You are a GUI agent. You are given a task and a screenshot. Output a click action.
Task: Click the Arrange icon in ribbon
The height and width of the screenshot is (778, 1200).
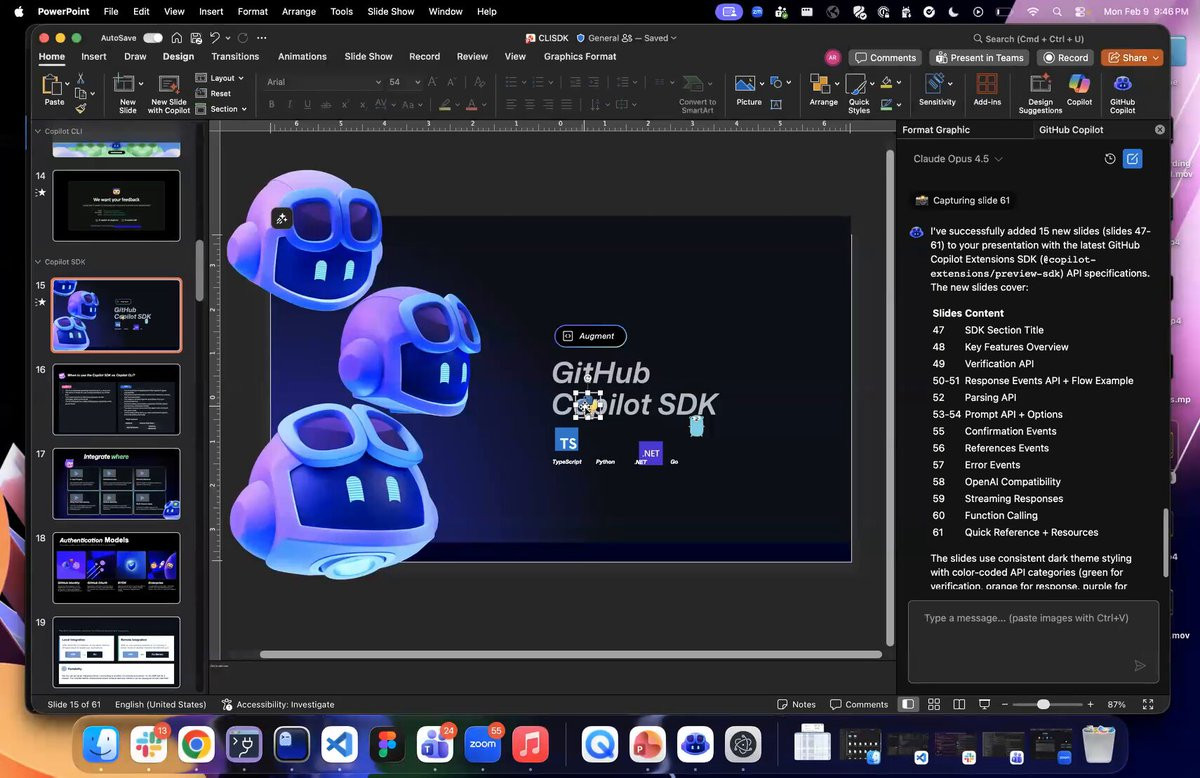(x=823, y=86)
